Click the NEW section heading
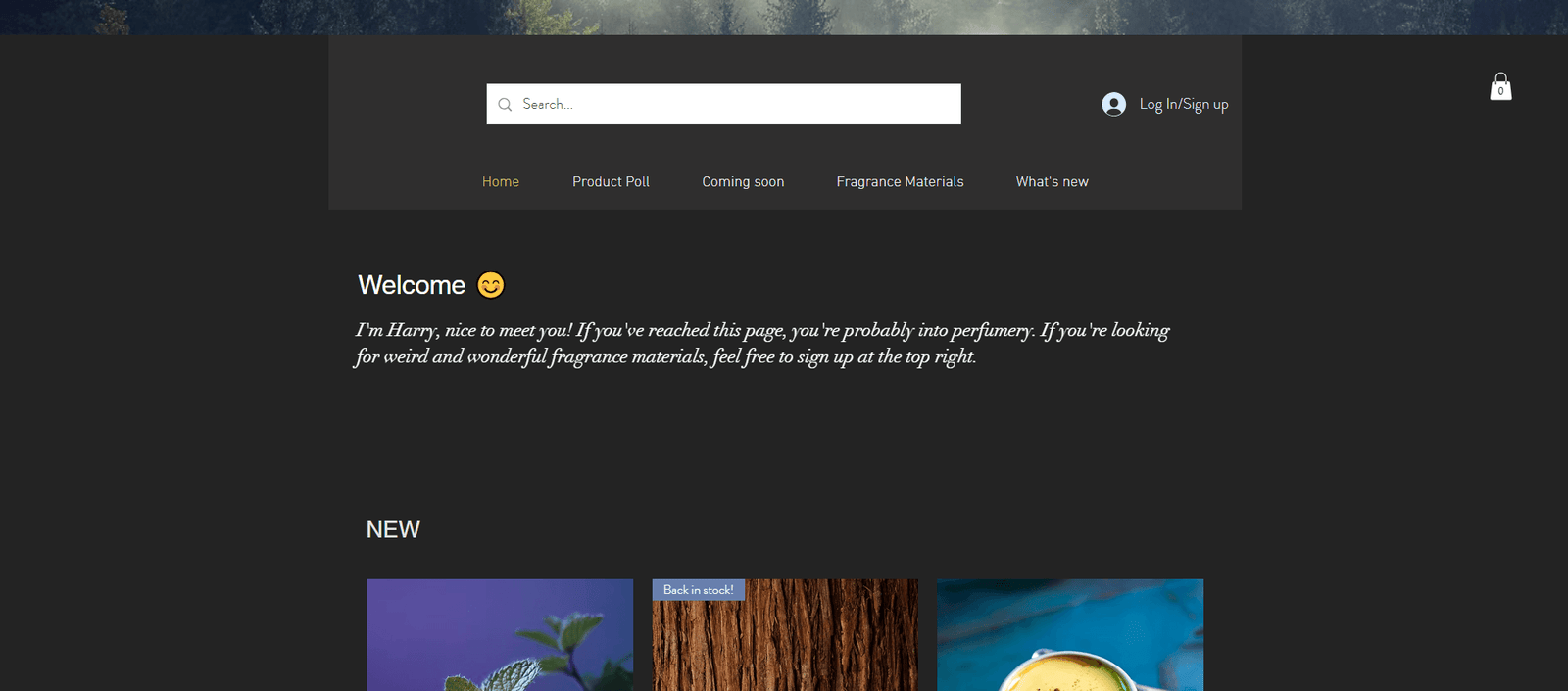The width and height of the screenshot is (1568, 691). tap(393, 530)
